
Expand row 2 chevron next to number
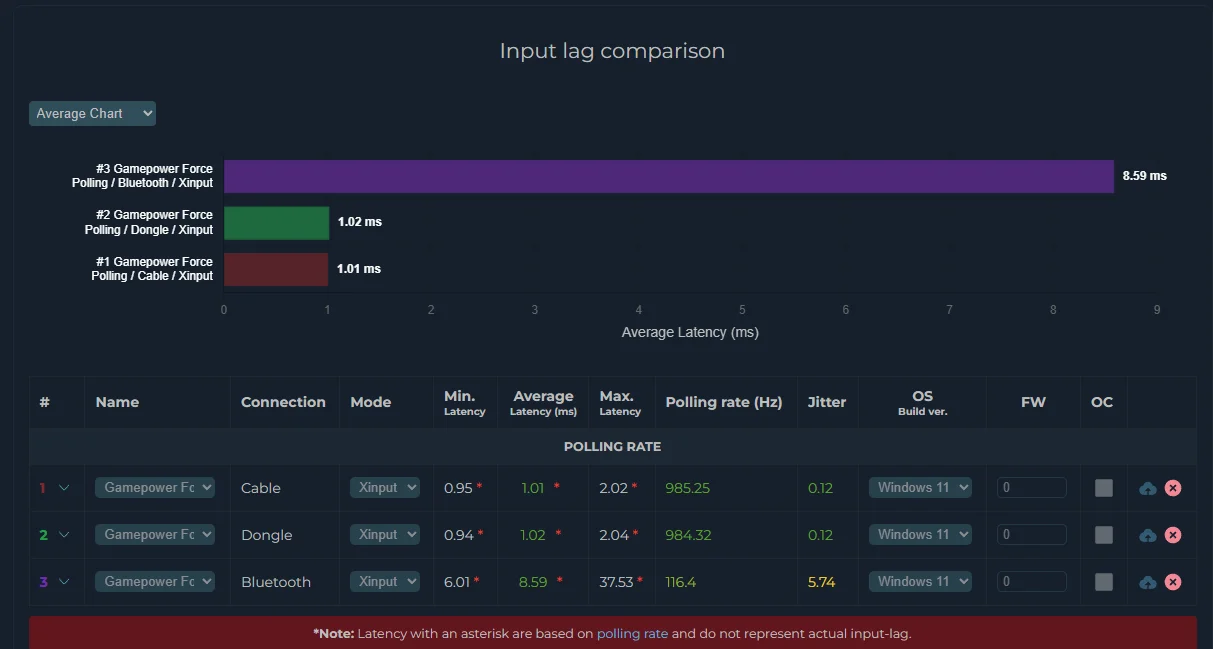64,535
